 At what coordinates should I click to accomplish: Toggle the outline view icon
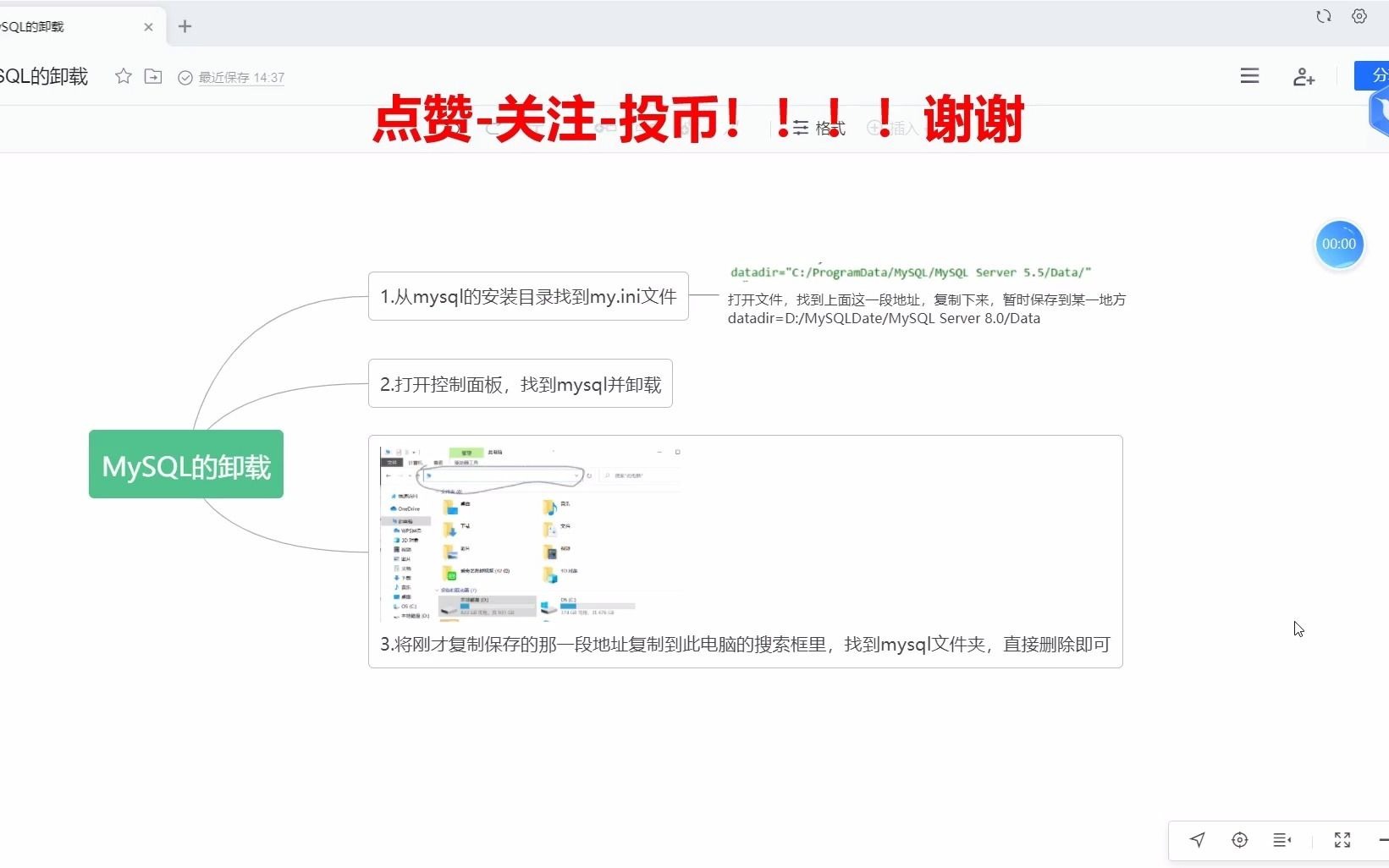click(1282, 839)
